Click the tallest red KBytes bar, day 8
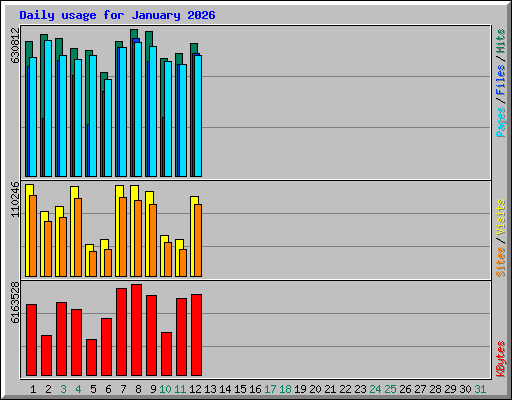The height and width of the screenshot is (400, 512). coord(136,330)
